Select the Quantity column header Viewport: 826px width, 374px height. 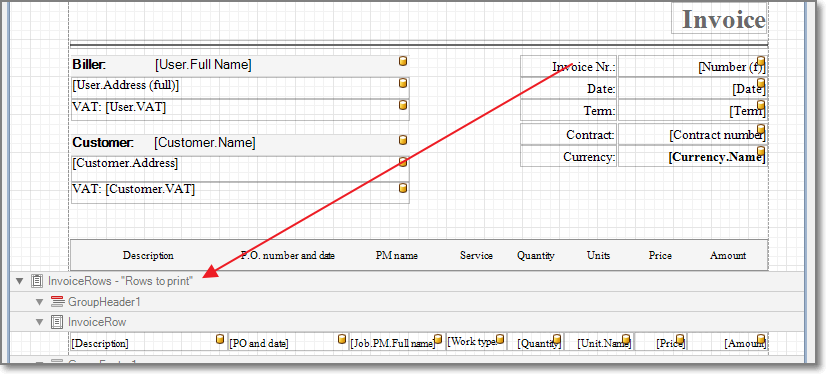[535, 255]
